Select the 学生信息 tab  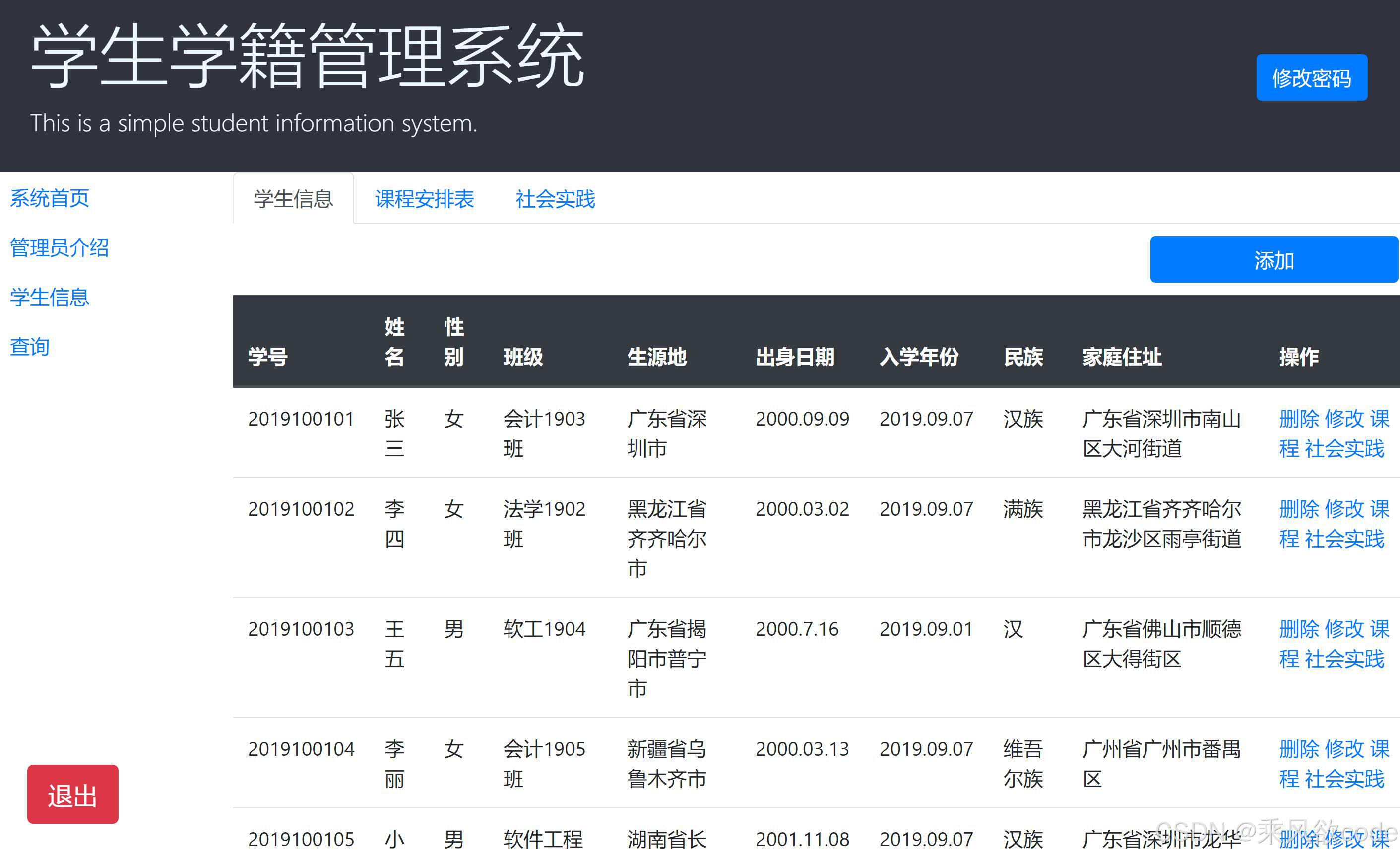293,199
